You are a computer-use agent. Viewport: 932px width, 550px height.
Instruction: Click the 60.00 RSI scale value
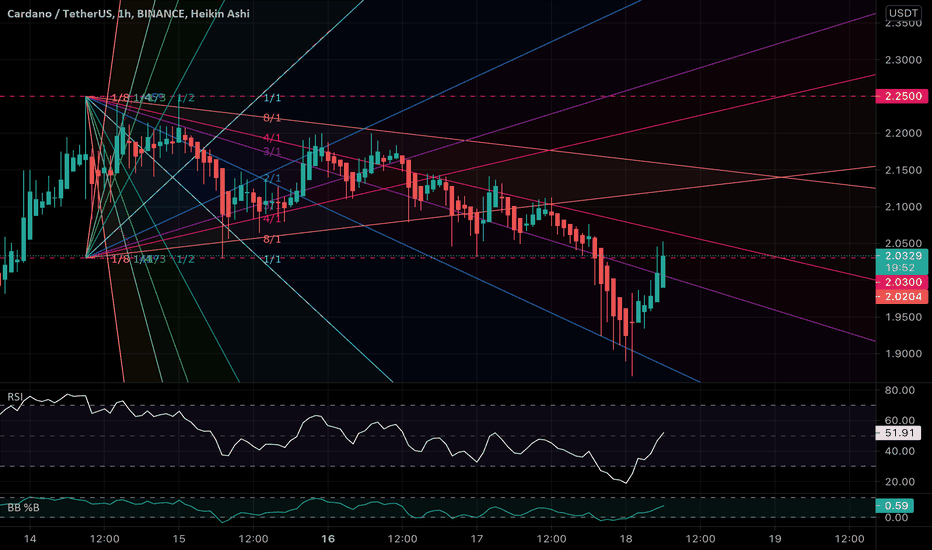click(x=899, y=420)
